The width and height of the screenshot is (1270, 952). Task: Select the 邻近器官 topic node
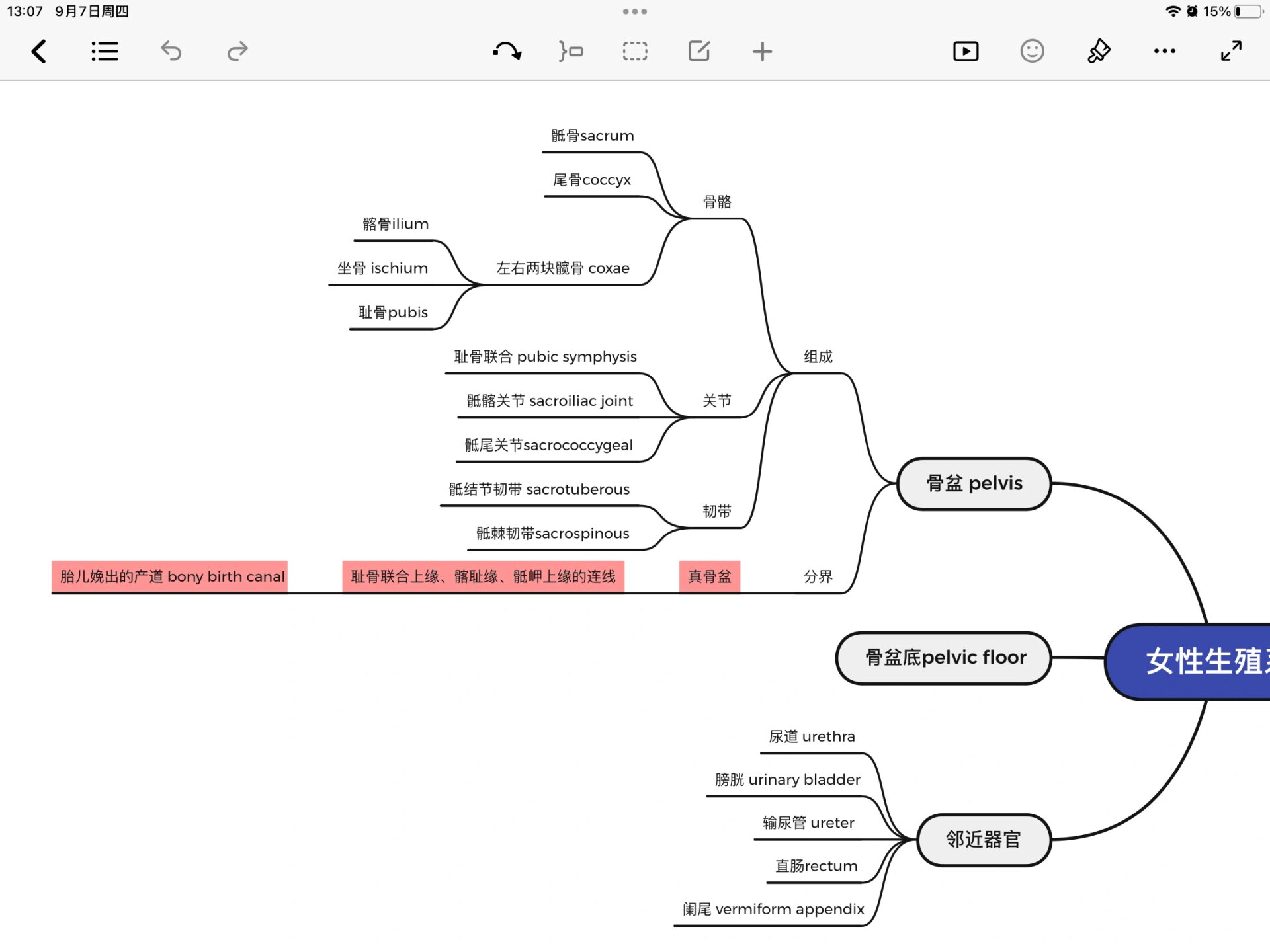point(984,840)
